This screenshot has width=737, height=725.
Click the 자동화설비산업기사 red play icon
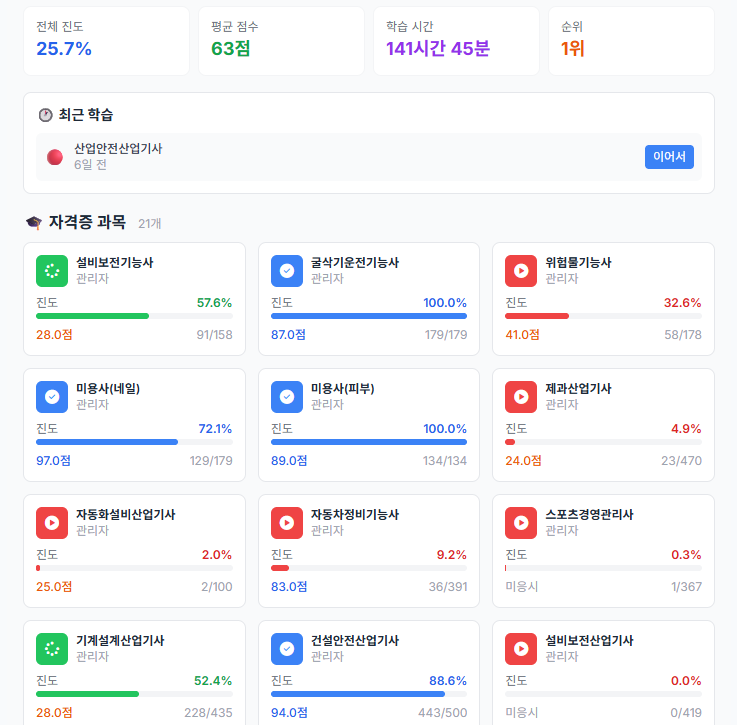(x=52, y=523)
